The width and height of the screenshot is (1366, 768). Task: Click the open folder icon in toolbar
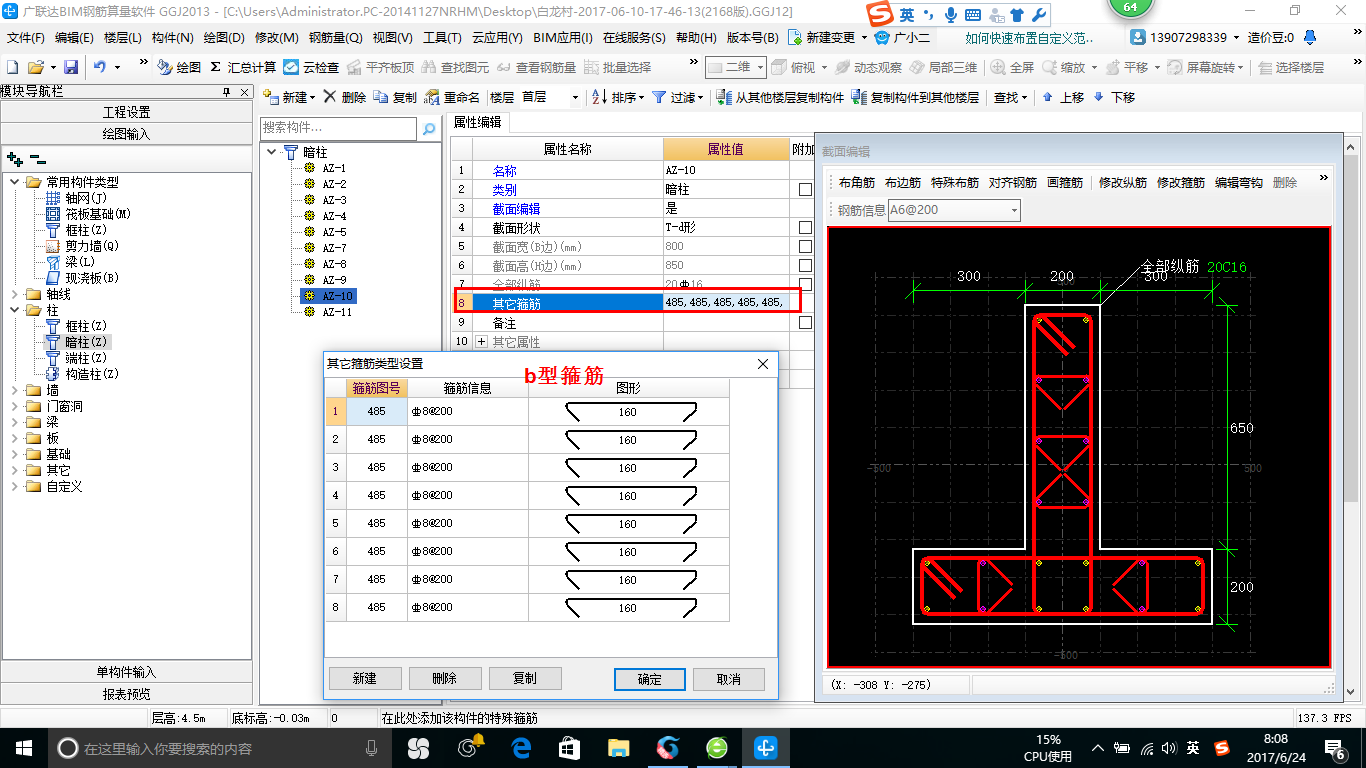(x=36, y=67)
